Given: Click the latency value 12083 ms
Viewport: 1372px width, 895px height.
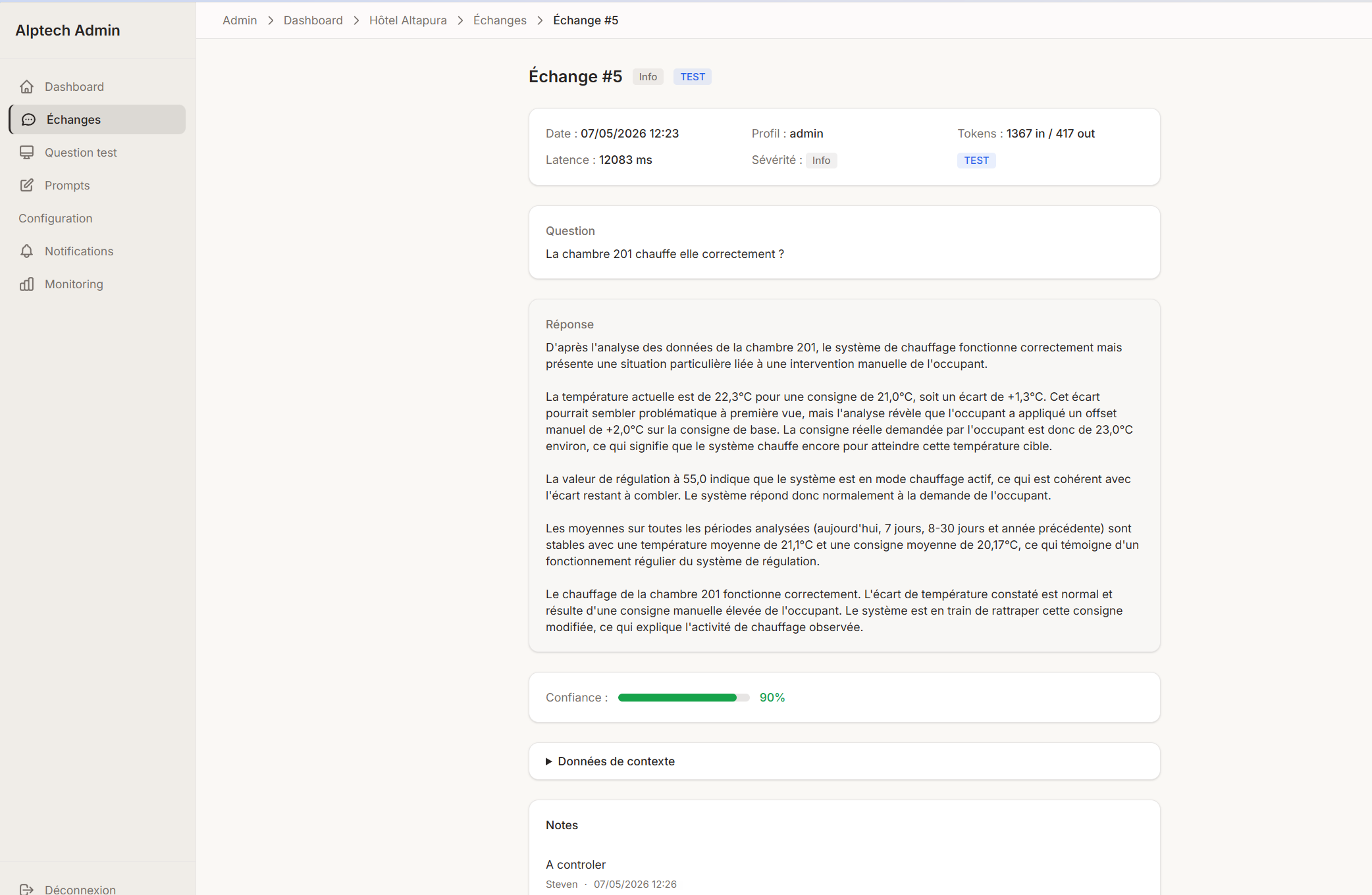Looking at the screenshot, I should click(x=625, y=160).
